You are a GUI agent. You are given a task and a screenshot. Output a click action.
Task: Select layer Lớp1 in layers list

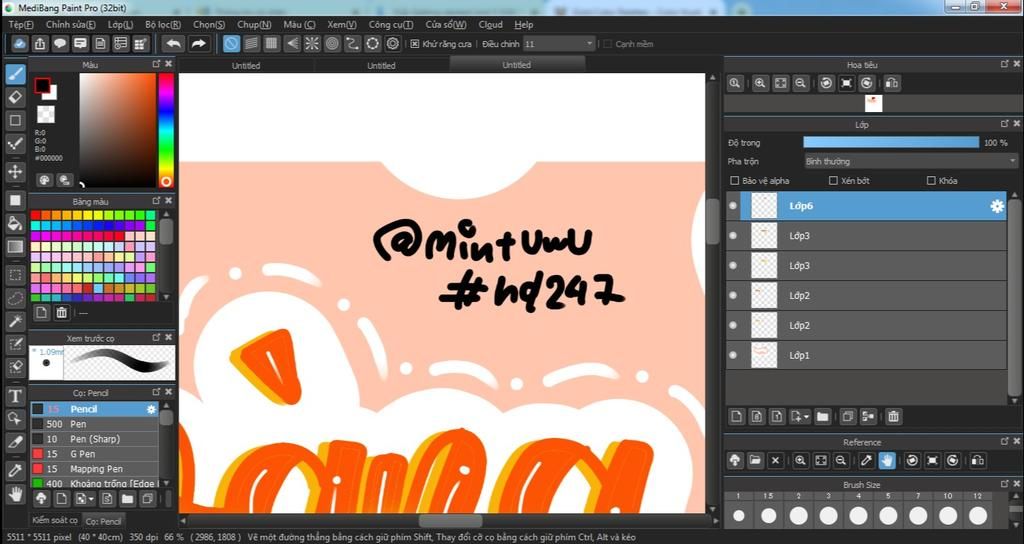click(x=866, y=355)
